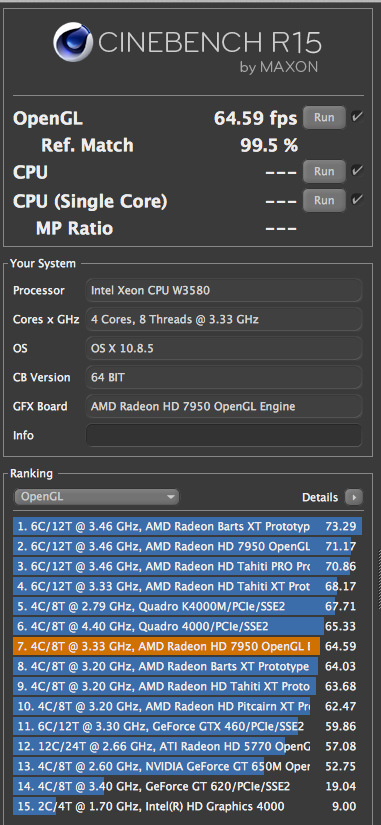Run the CPU benchmark
This screenshot has height=825, width=381.
pyautogui.click(x=324, y=171)
